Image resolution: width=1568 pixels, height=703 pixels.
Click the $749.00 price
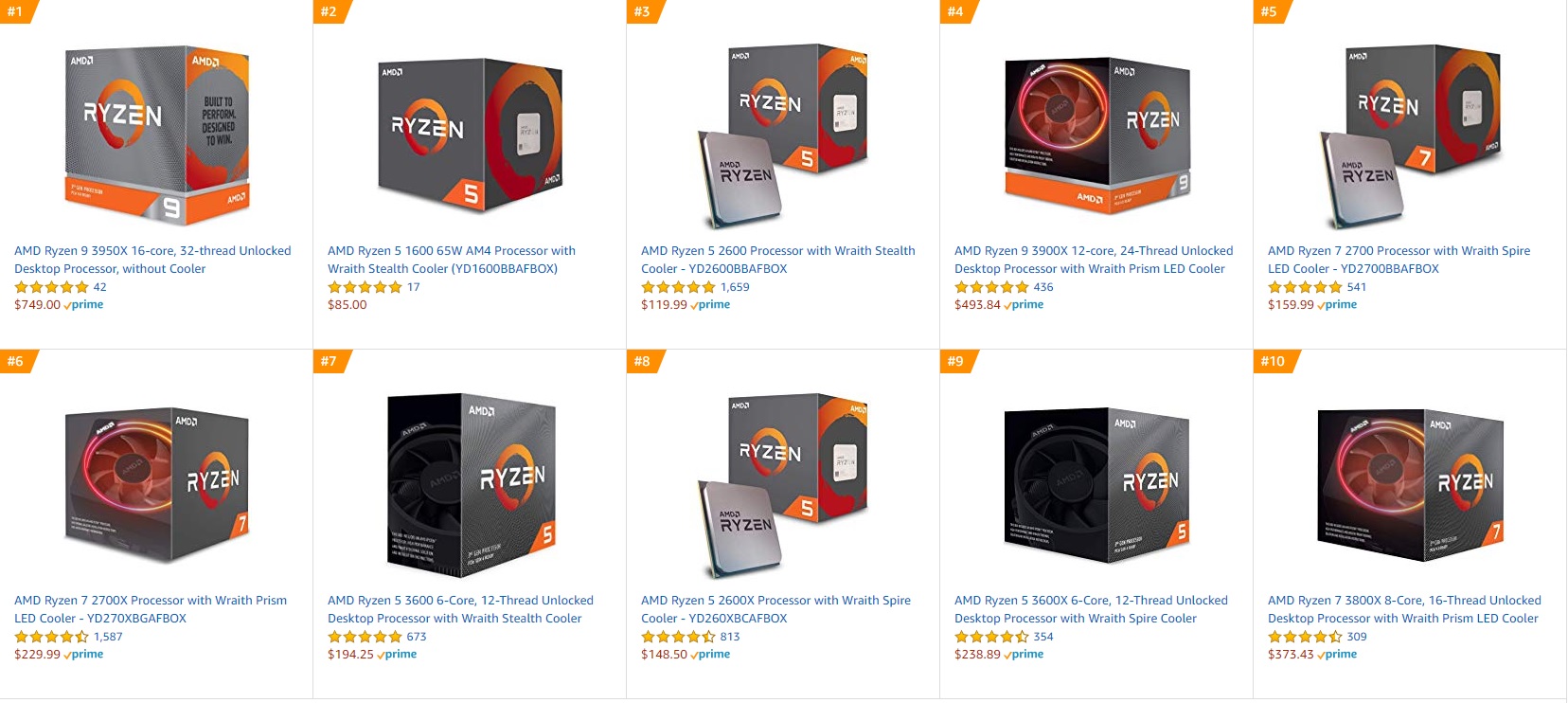pos(37,305)
